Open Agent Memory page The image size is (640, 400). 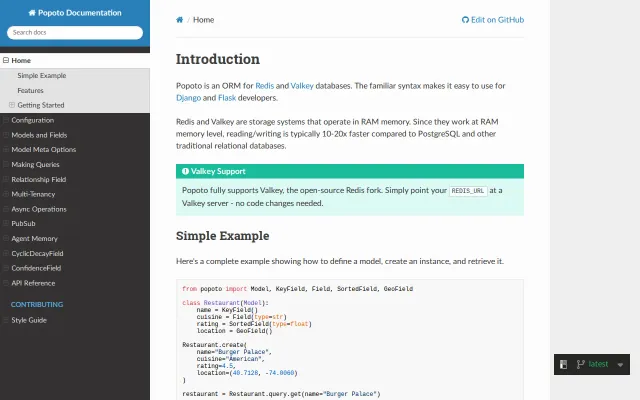click(34, 238)
